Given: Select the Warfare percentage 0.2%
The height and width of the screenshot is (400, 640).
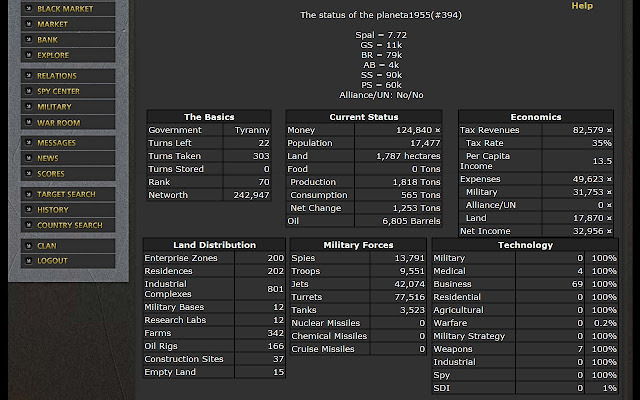Looking at the screenshot, I should 605,323.
